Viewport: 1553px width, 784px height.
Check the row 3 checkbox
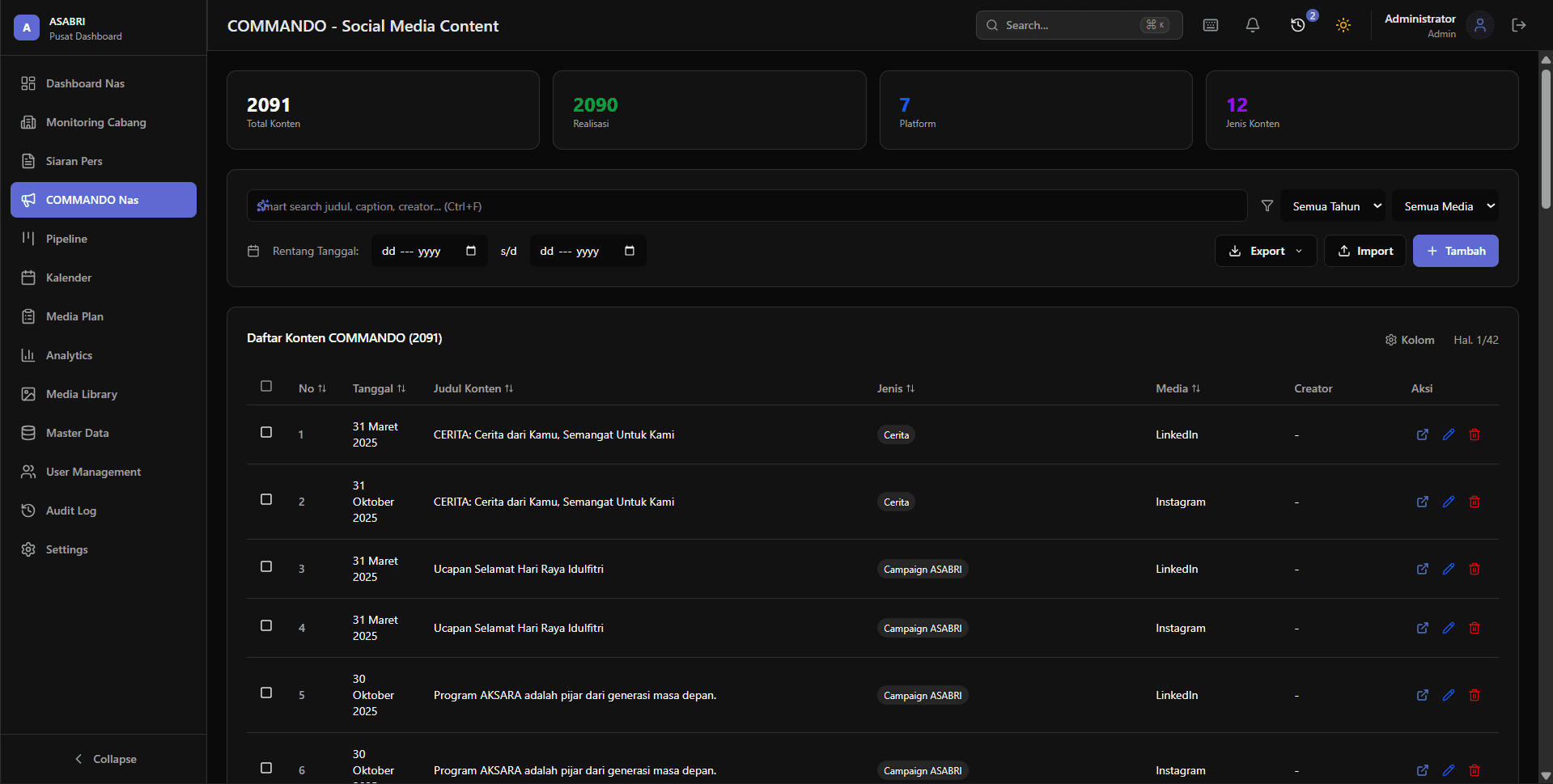pos(266,566)
